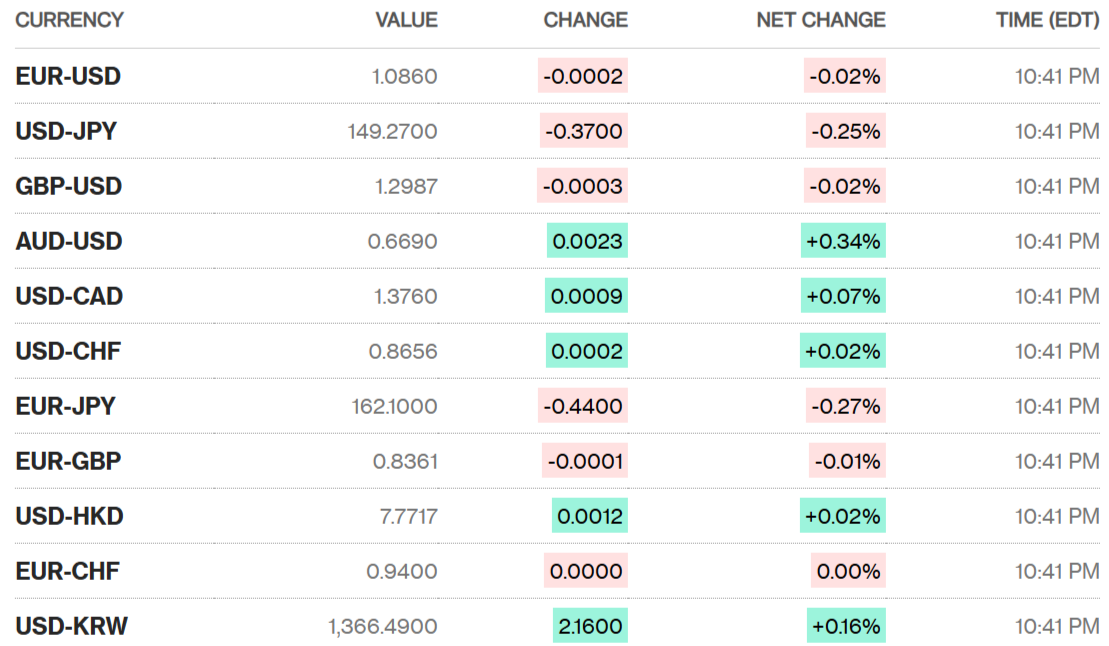
Task: Open the EUR-USD currency pair link
Action: pos(68,76)
